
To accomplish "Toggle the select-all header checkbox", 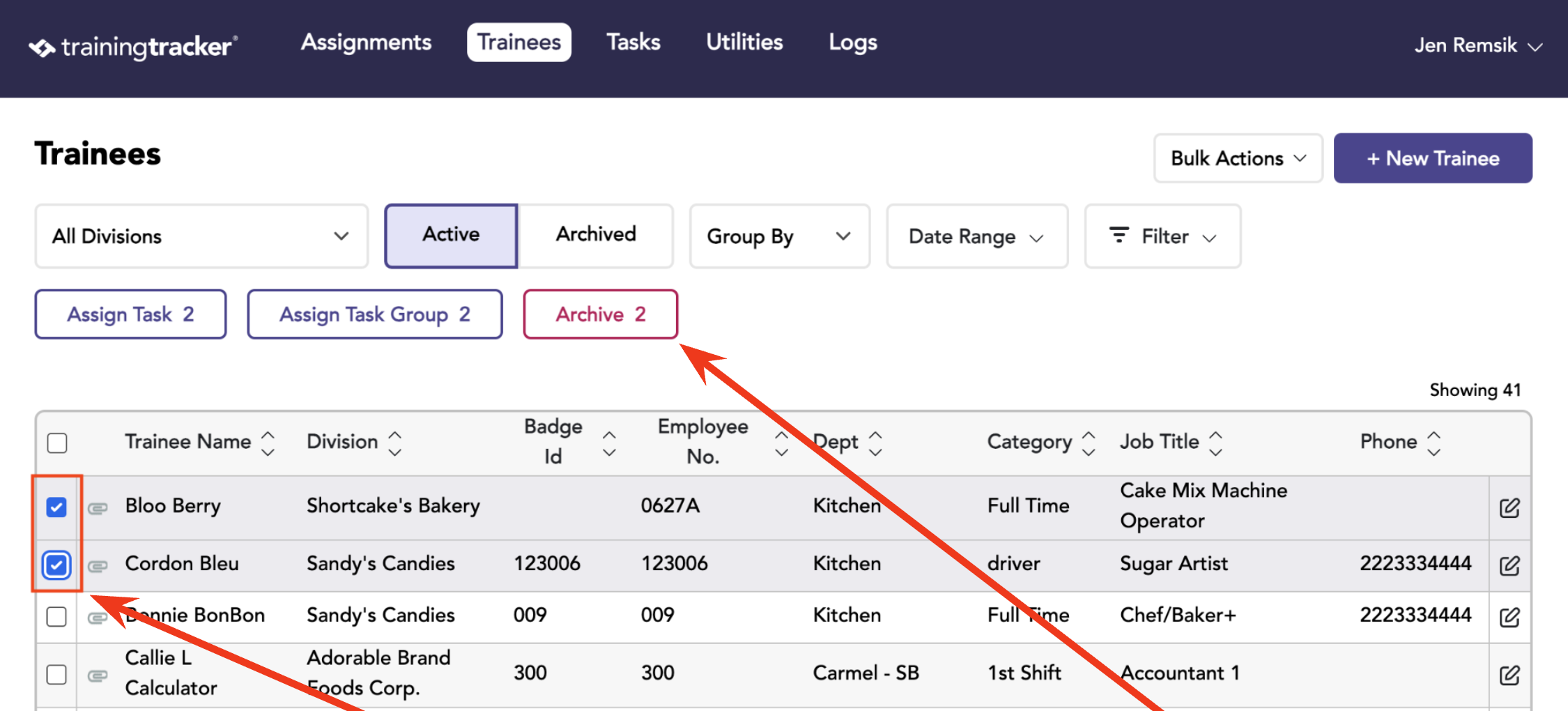I will 57,443.
